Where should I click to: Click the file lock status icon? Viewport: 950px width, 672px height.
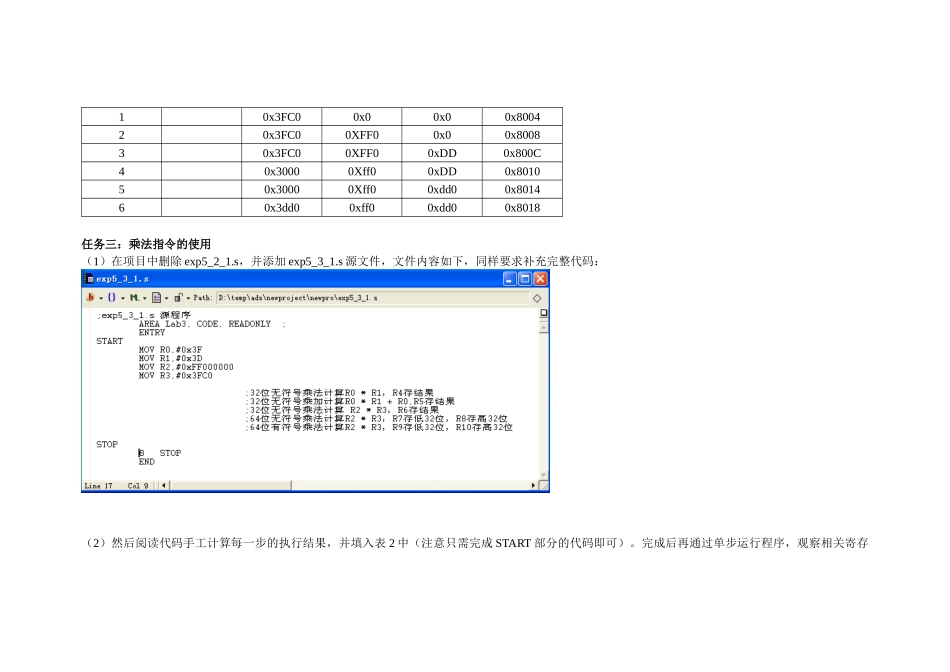[x=178, y=298]
